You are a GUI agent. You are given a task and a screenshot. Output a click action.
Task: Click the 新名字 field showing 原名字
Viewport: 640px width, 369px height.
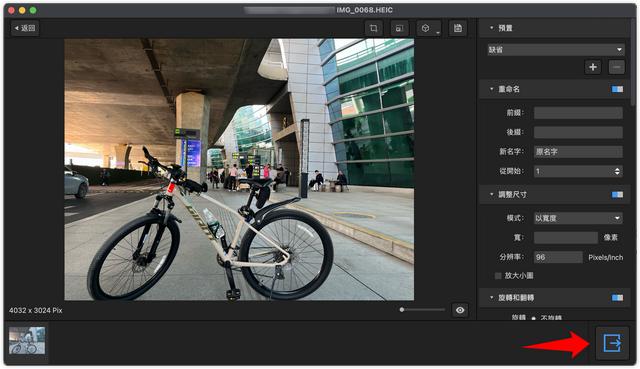tap(578, 152)
